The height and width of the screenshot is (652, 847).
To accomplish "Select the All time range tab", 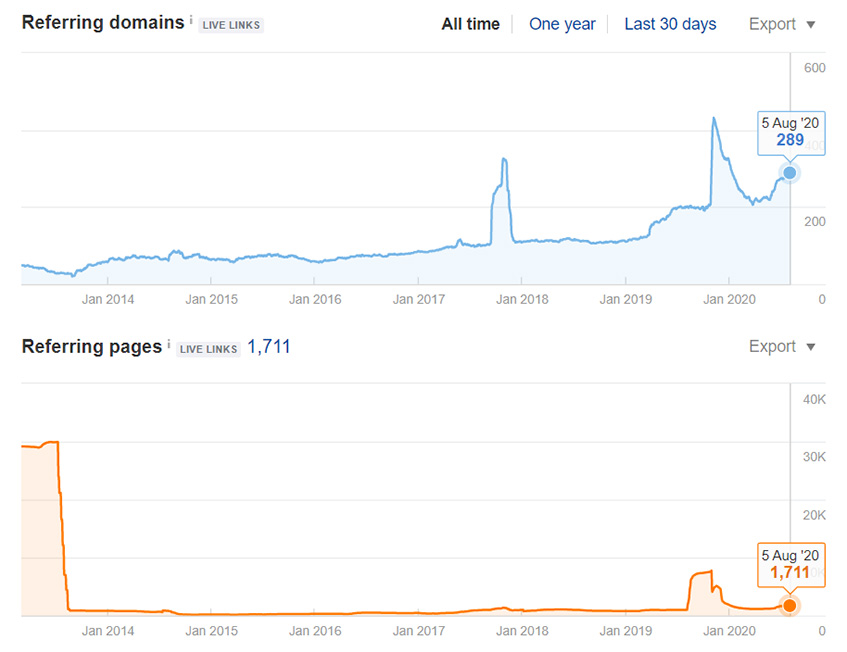I will tap(470, 24).
